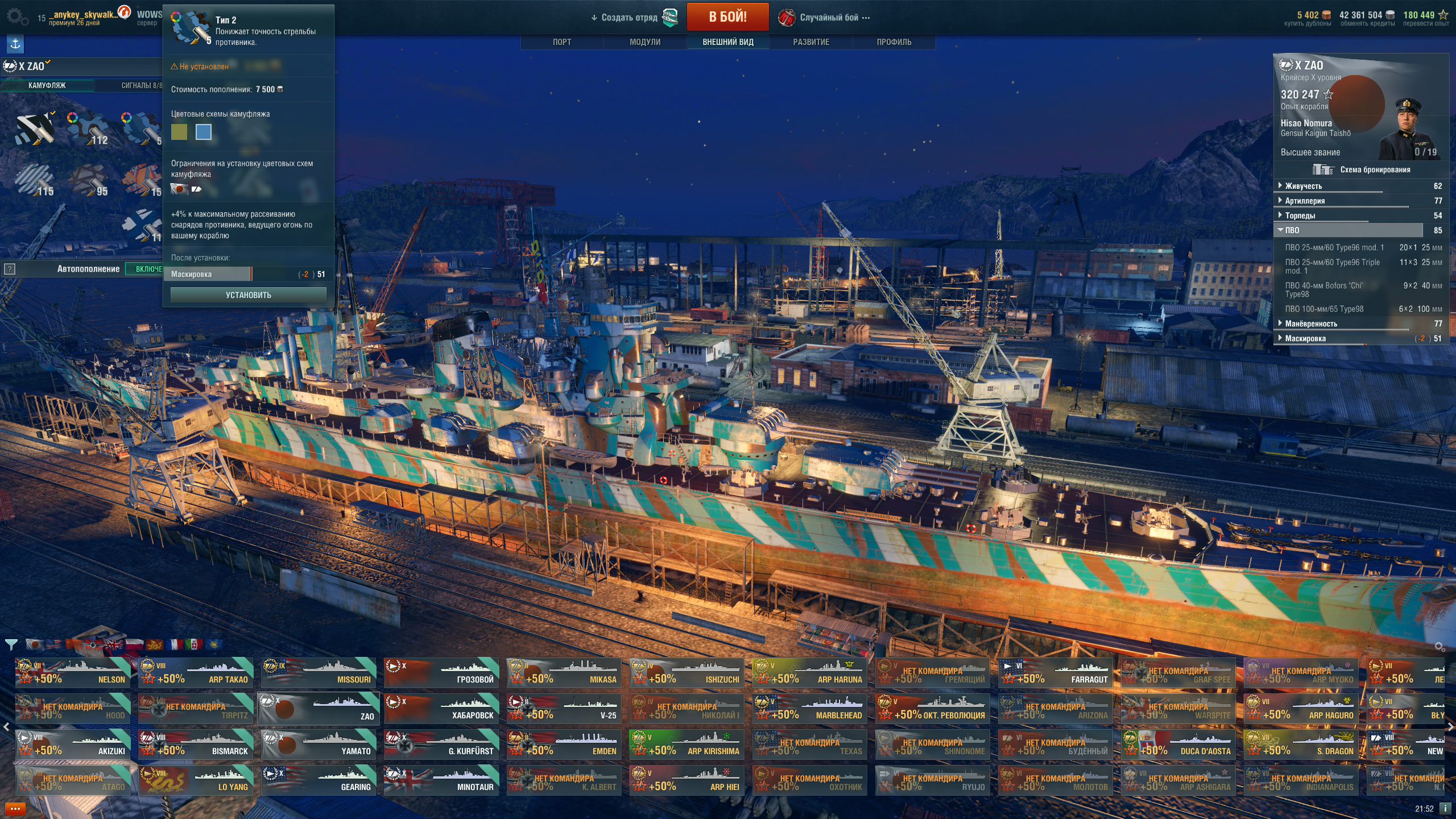Select the black-and-white striped camouflage currently installed
This screenshot has width=1456, height=819.
pos(35,129)
